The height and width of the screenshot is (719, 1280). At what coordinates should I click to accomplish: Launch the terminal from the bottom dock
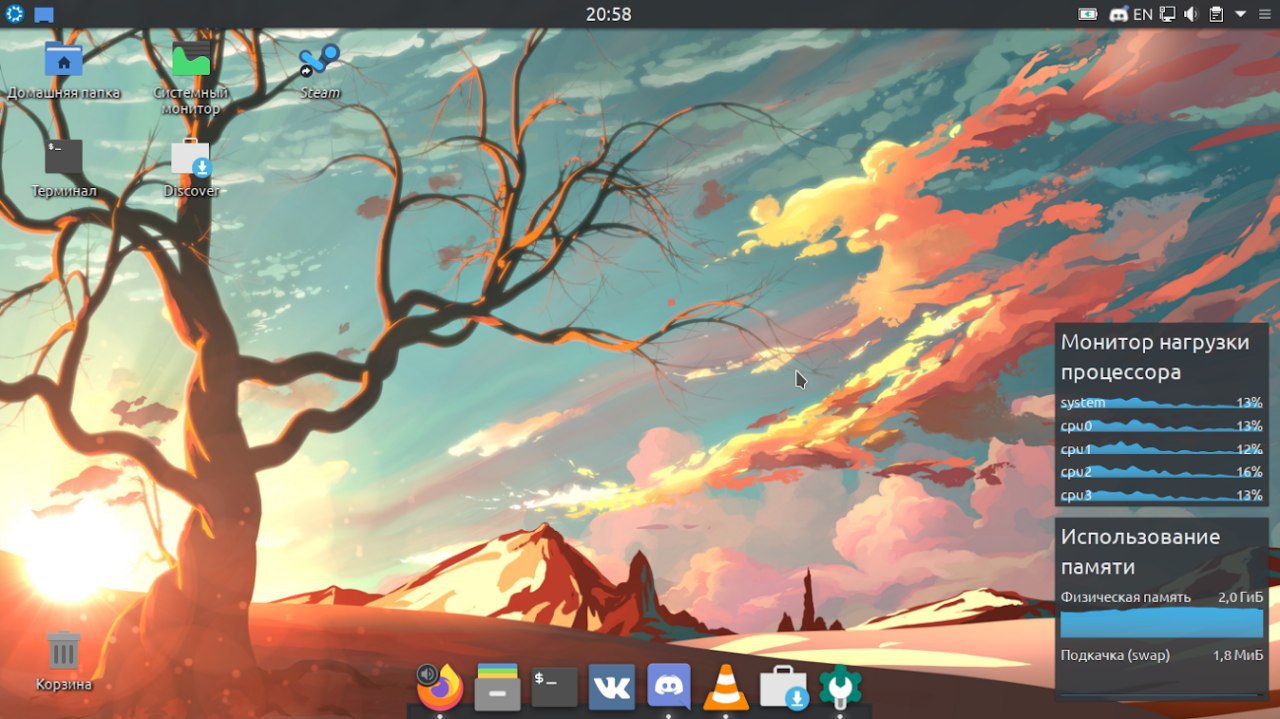click(x=555, y=688)
